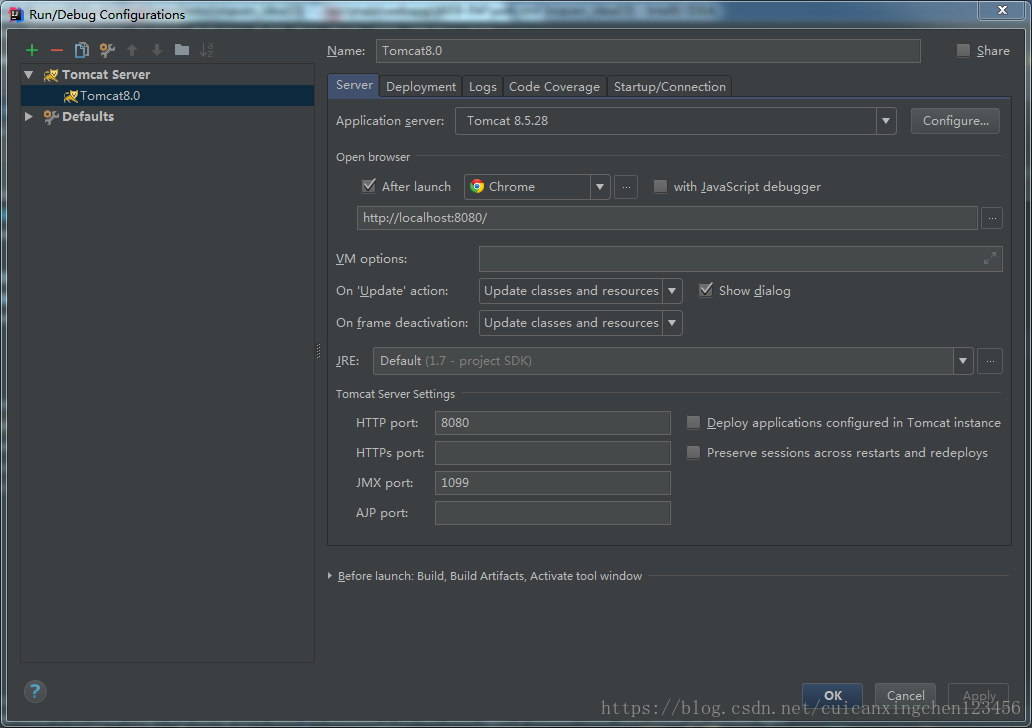Image resolution: width=1032 pixels, height=728 pixels.
Task: Toggle Show dialog checkbox
Action: pyautogui.click(x=706, y=290)
